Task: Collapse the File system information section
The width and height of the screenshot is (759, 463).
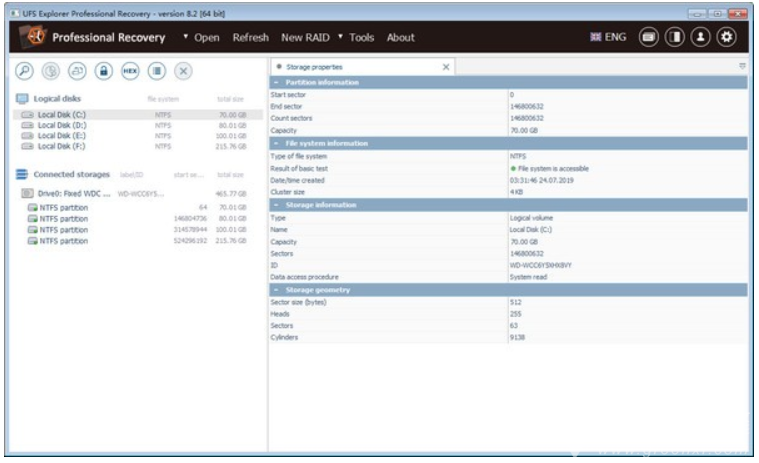Action: coord(276,144)
